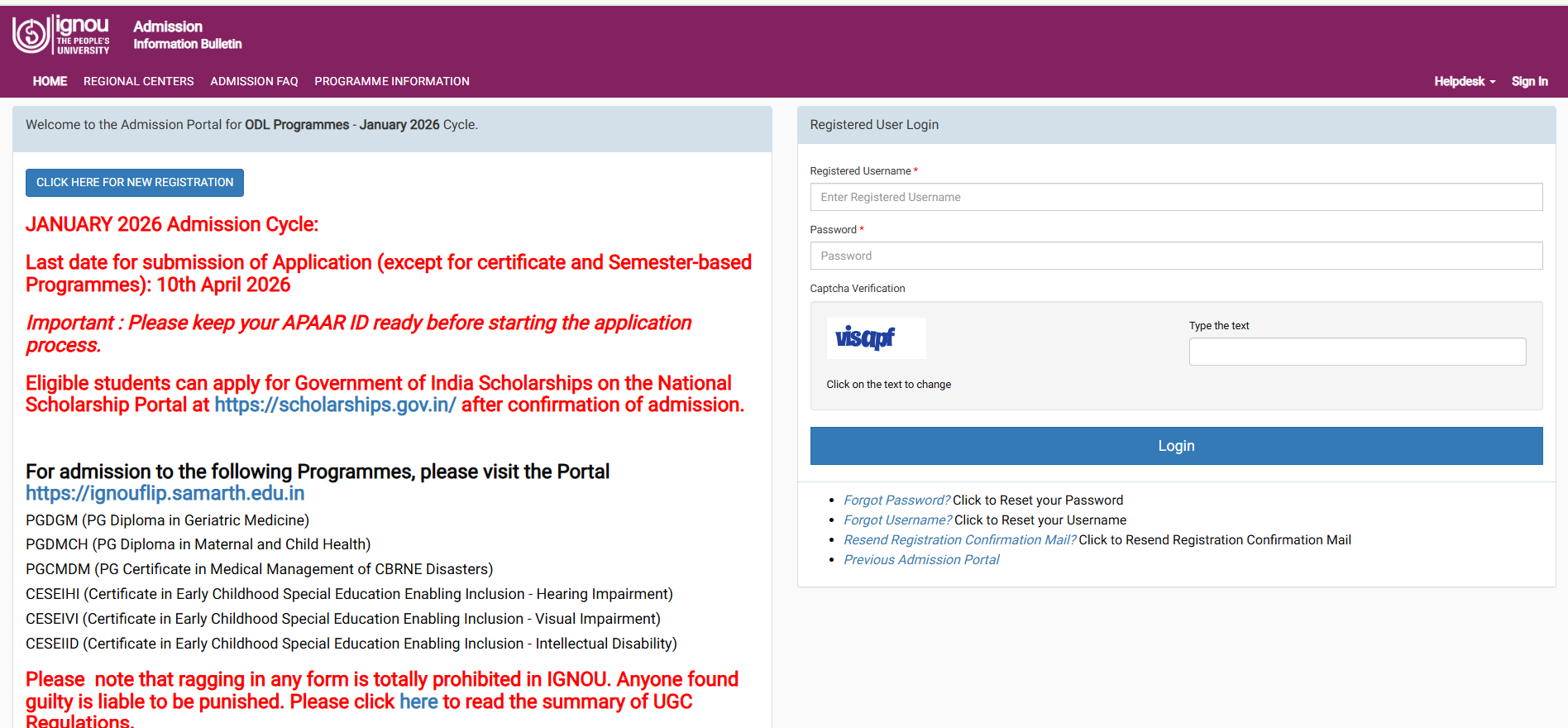Open the Previous Admission Portal link
Image resolution: width=1568 pixels, height=728 pixels.
(921, 559)
